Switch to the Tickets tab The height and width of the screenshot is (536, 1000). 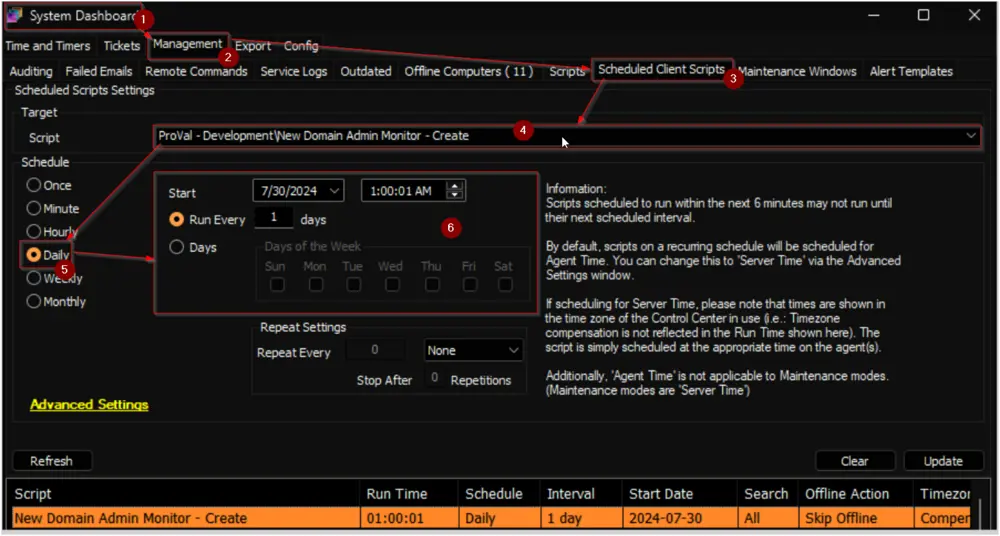click(121, 46)
